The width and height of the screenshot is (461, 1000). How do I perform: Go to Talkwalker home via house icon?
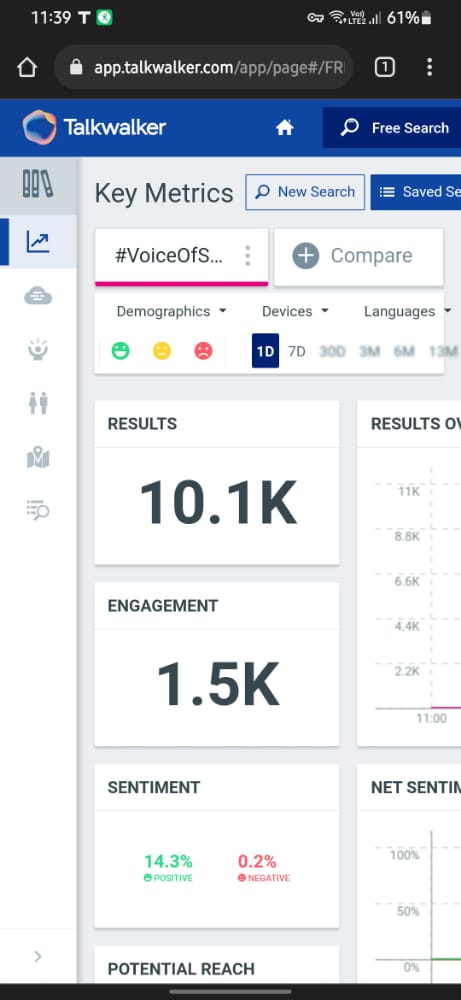pyautogui.click(x=284, y=128)
